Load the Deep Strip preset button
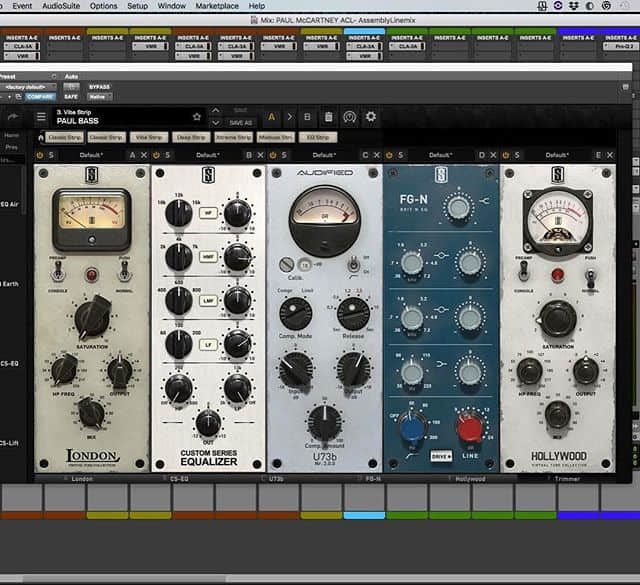The image size is (640, 585). pos(191,138)
